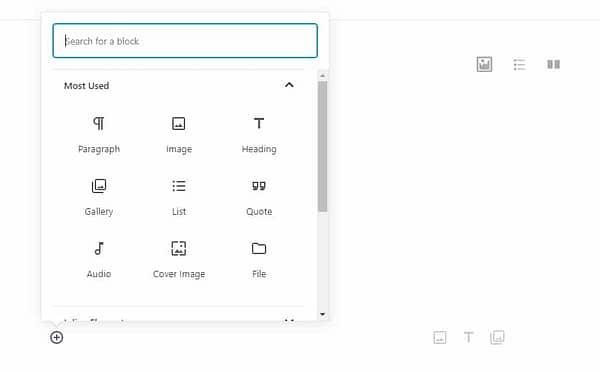Click the Search for a block field
The image size is (600, 372).
coord(185,41)
